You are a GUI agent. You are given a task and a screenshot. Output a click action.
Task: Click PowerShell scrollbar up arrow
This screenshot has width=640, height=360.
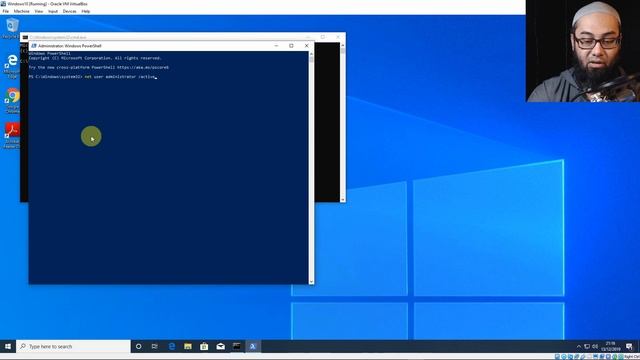(x=311, y=53)
